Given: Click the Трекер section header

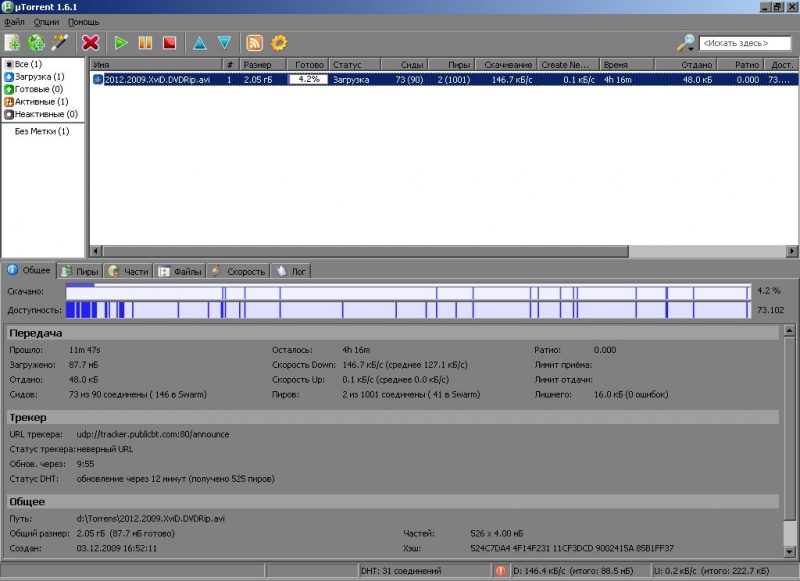Looking at the screenshot, I should coord(393,418).
